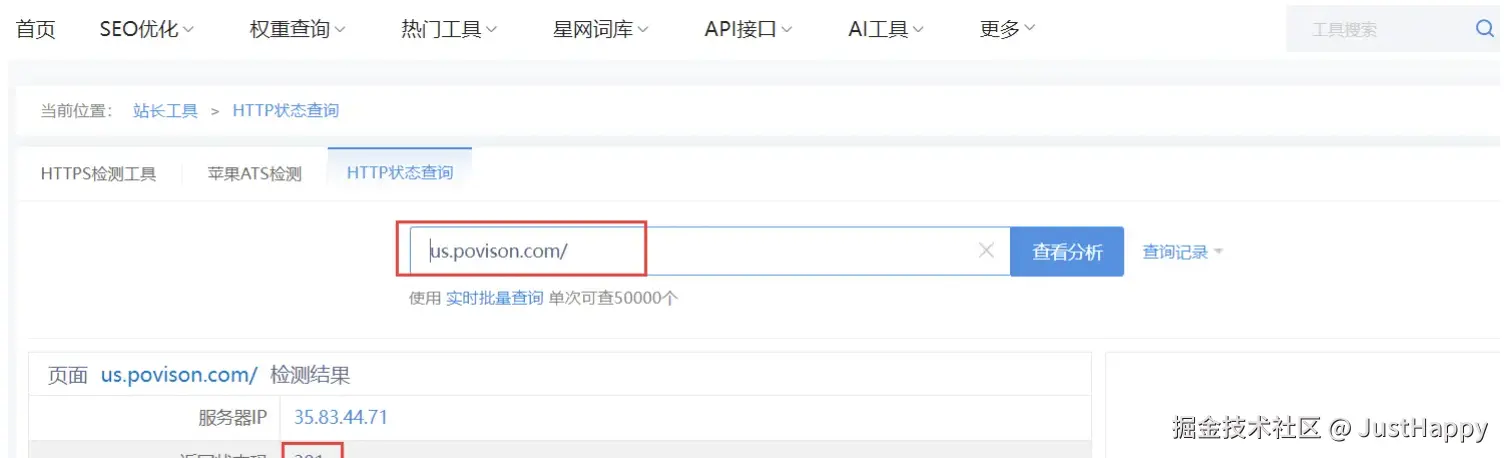The image size is (1504, 458).
Task: Switch to the 苹果ATS检测 tab
Action: click(254, 174)
